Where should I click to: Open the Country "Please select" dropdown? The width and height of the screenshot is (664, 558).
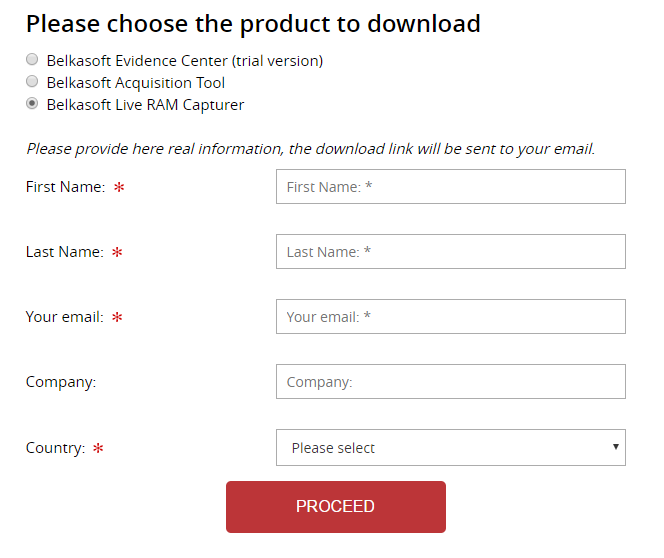coord(440,448)
